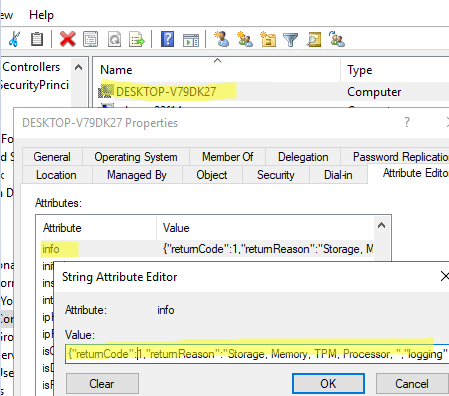449x396 pixels.
Task: Open the Help menu
Action: pyautogui.click(x=41, y=15)
